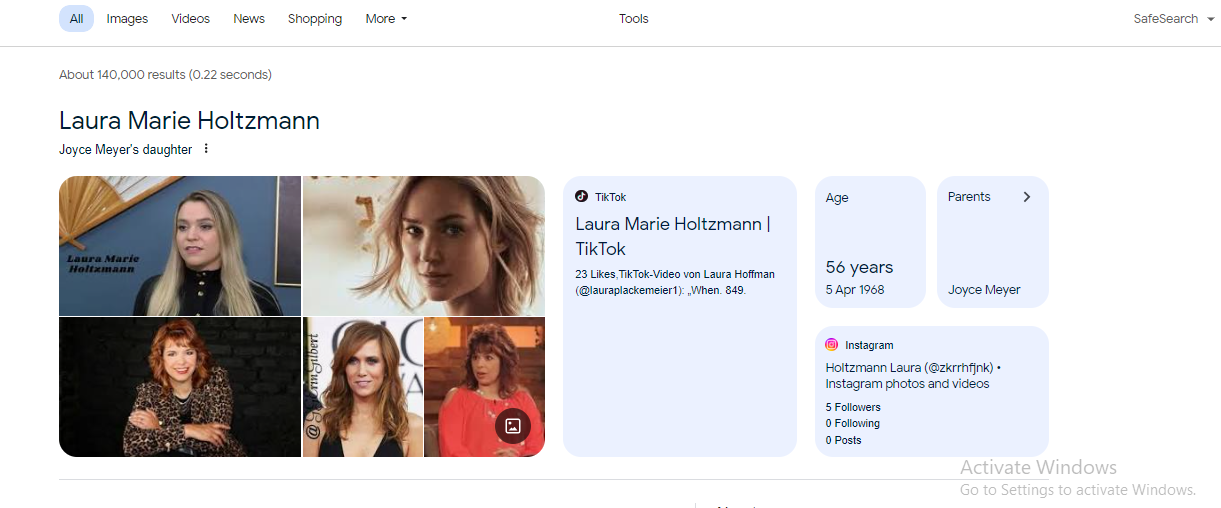
Task: Open the search Tools button
Action: (x=634, y=19)
